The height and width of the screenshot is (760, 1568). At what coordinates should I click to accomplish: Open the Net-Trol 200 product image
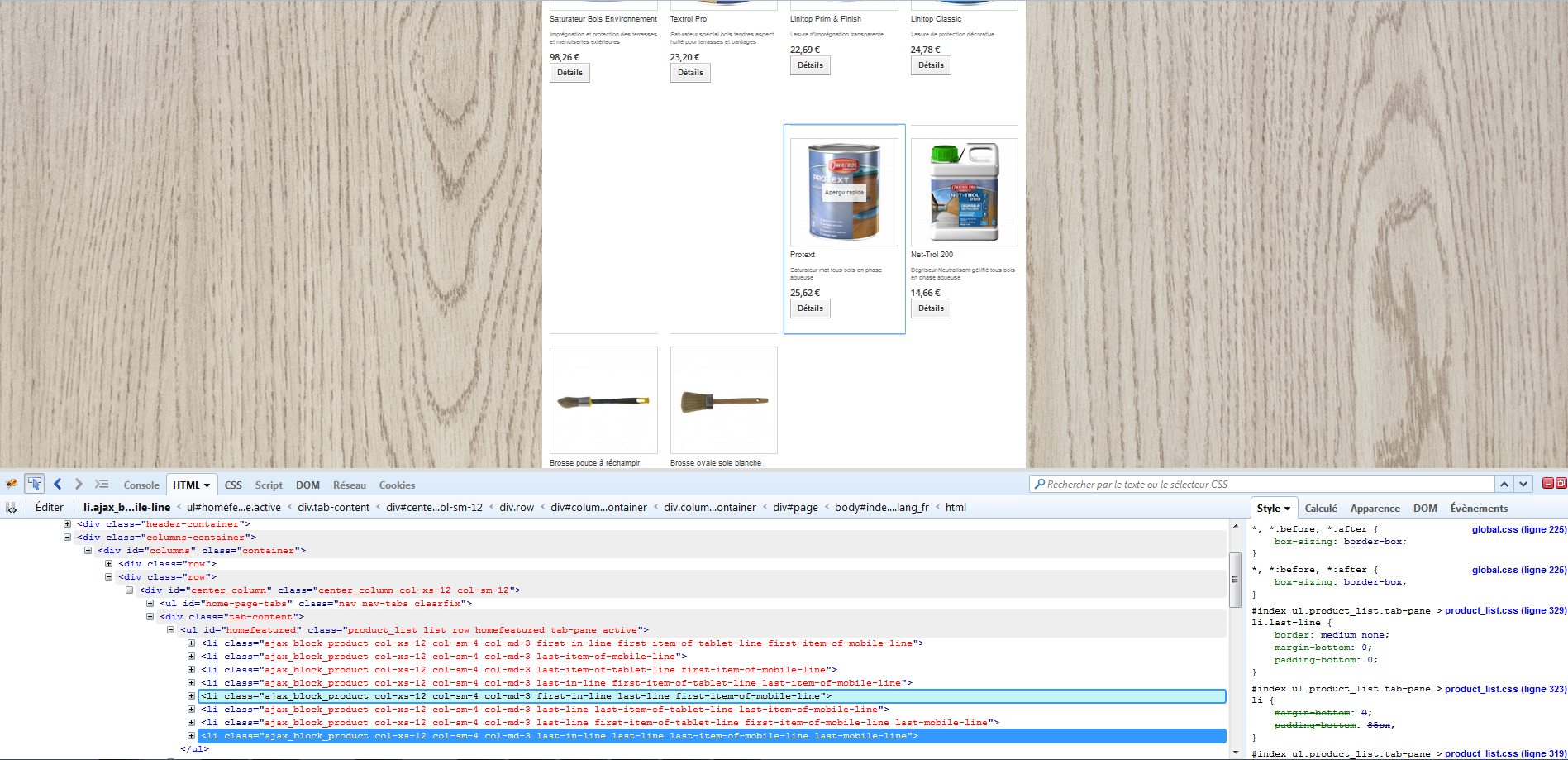point(964,192)
